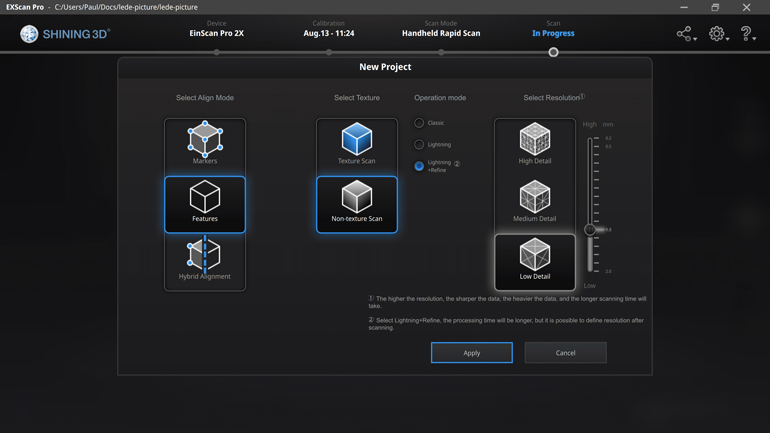Select the Markers align mode
The width and height of the screenshot is (770, 433).
(205, 145)
